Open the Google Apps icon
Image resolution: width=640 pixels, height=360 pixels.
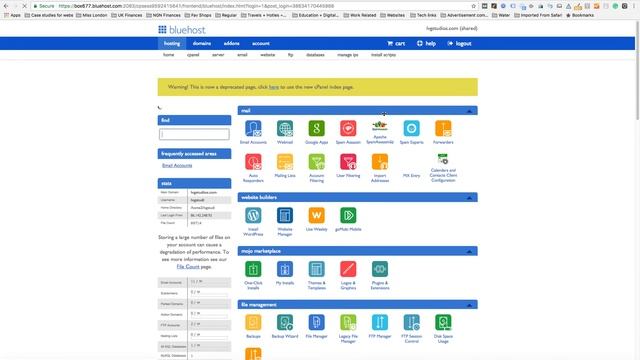316,129
